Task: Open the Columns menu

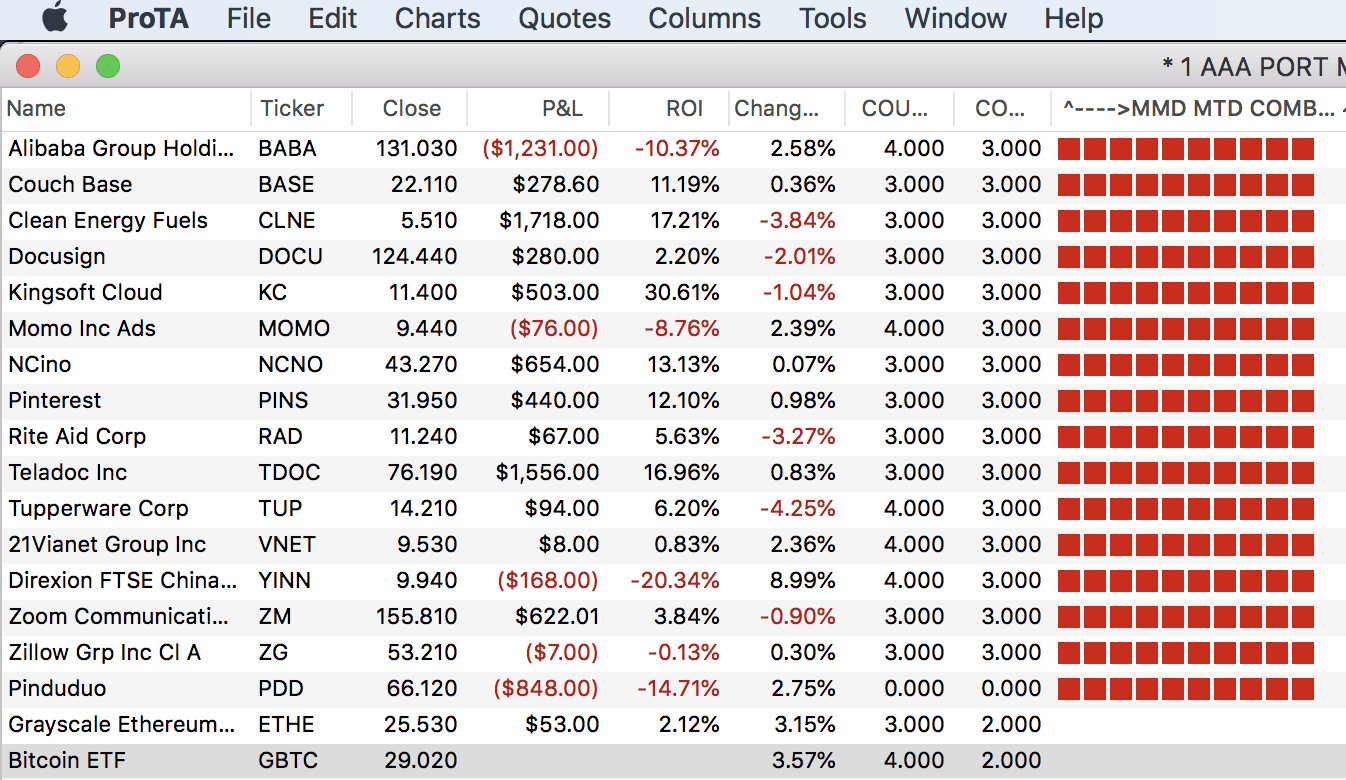Action: pos(704,18)
